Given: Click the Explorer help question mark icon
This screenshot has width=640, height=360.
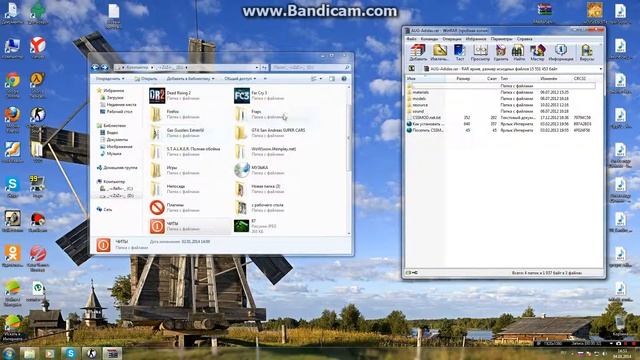Looking at the screenshot, I should tap(344, 79).
